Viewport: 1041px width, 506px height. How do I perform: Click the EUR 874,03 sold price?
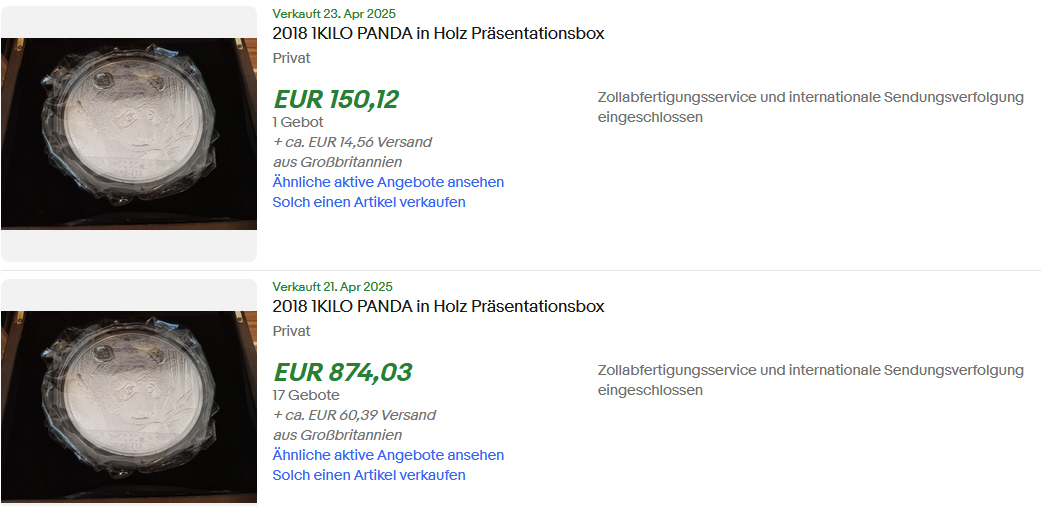pyautogui.click(x=342, y=372)
